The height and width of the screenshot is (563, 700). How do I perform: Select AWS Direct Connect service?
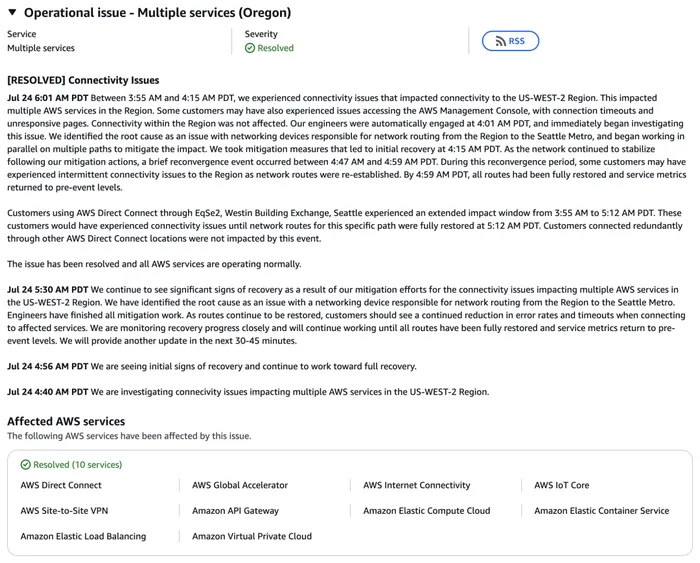[x=61, y=485]
